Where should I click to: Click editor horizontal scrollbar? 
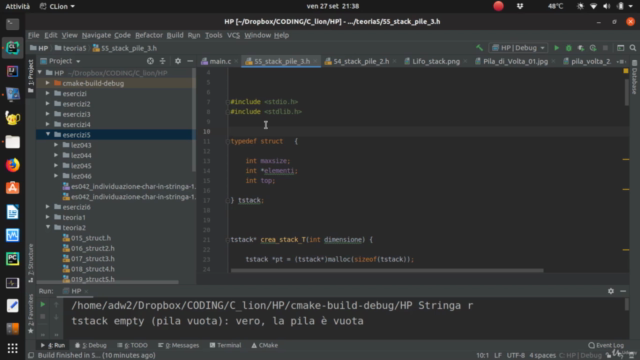tap(387, 270)
